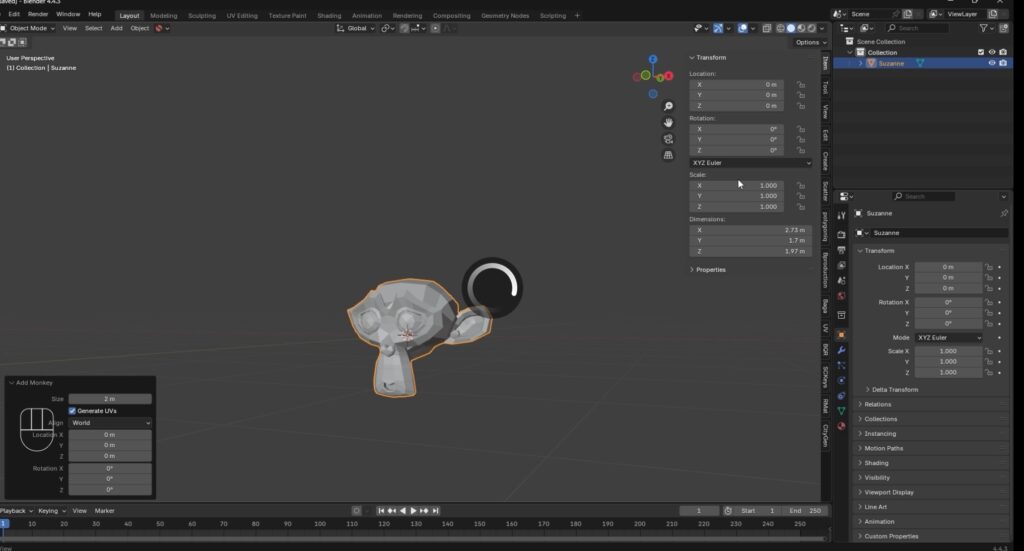Image resolution: width=1024 pixels, height=551 pixels.
Task: Open XYZ Euler dropdown in sidebar
Action: point(751,163)
